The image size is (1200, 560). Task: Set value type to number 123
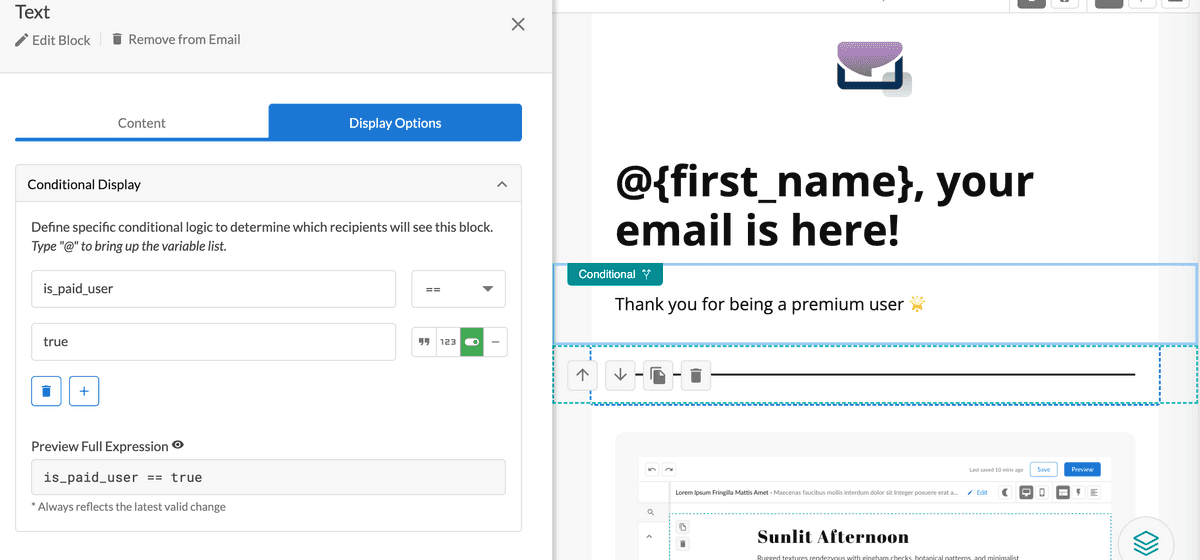click(448, 342)
